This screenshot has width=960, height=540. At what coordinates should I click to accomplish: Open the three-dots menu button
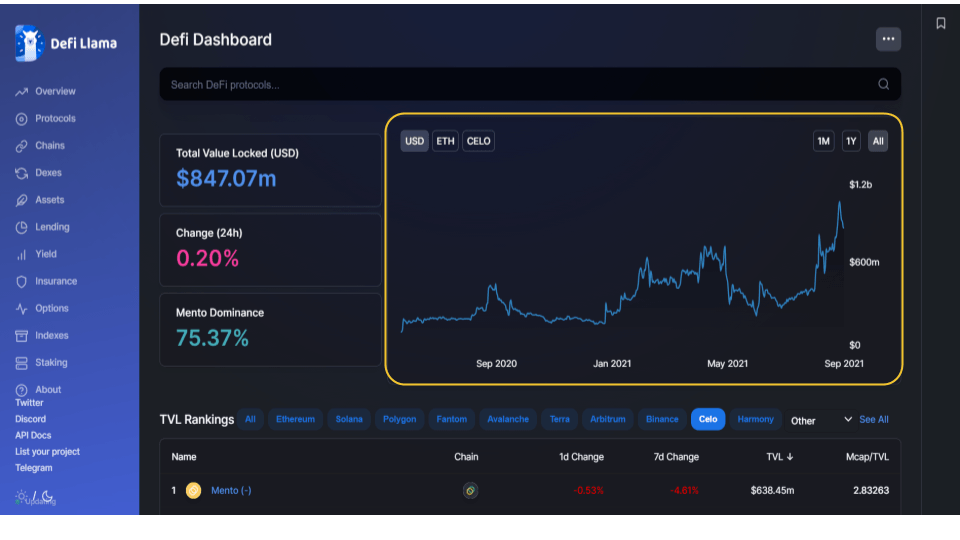888,39
